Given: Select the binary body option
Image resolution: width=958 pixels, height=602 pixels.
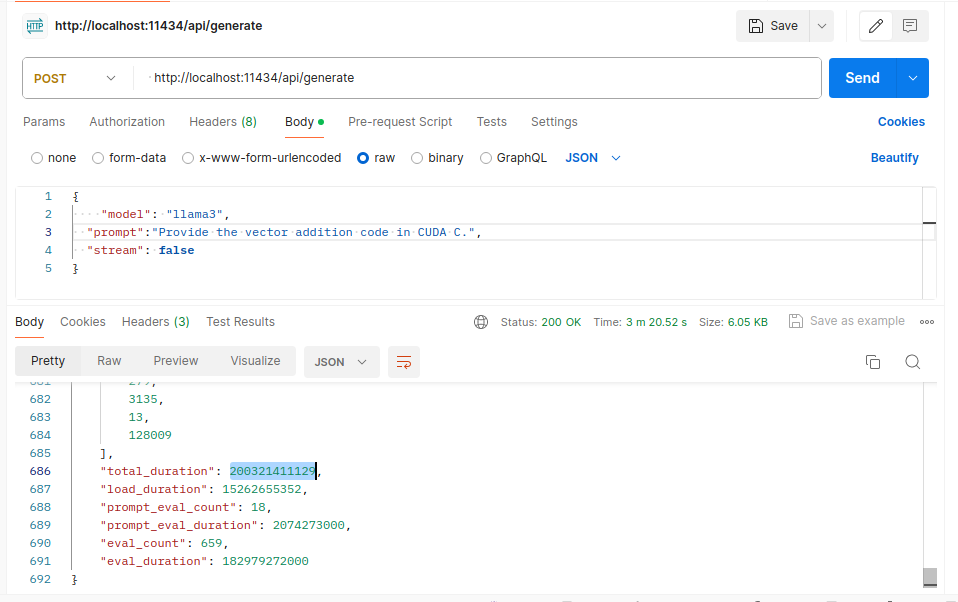Looking at the screenshot, I should (415, 157).
